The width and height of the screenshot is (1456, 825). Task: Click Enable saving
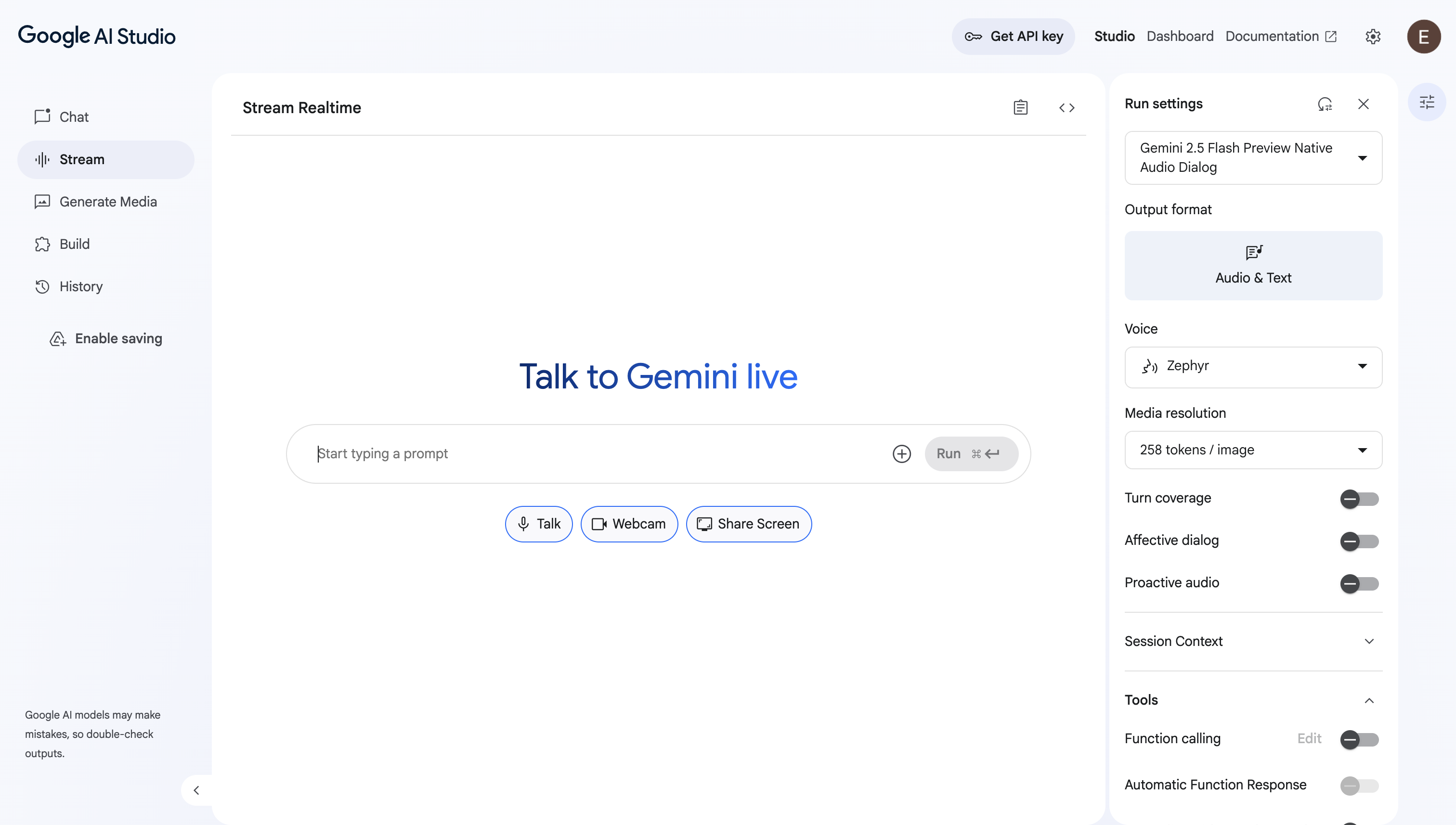(x=106, y=339)
